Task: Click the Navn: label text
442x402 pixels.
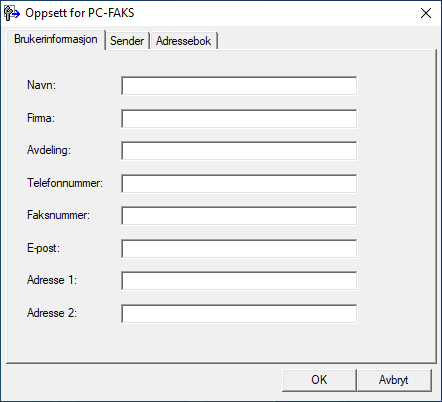Action: point(41,85)
